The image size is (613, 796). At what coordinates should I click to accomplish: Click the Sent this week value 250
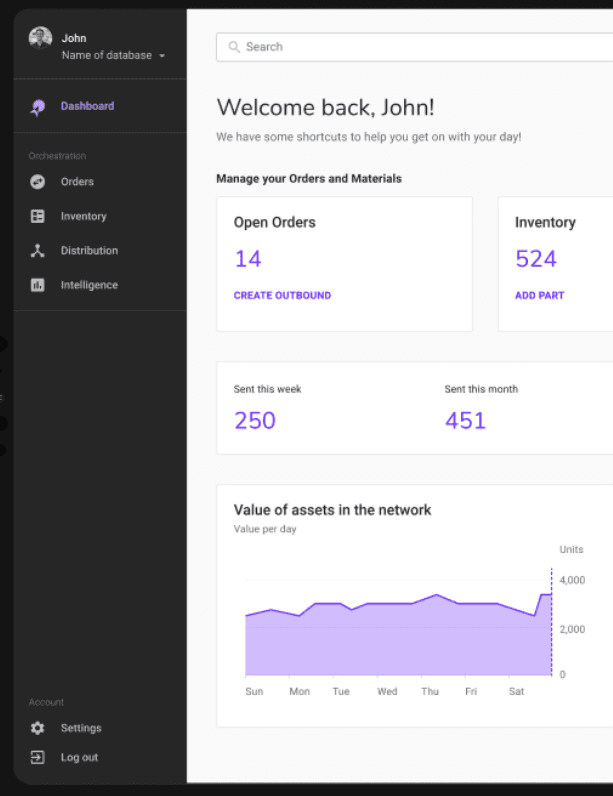tap(255, 420)
